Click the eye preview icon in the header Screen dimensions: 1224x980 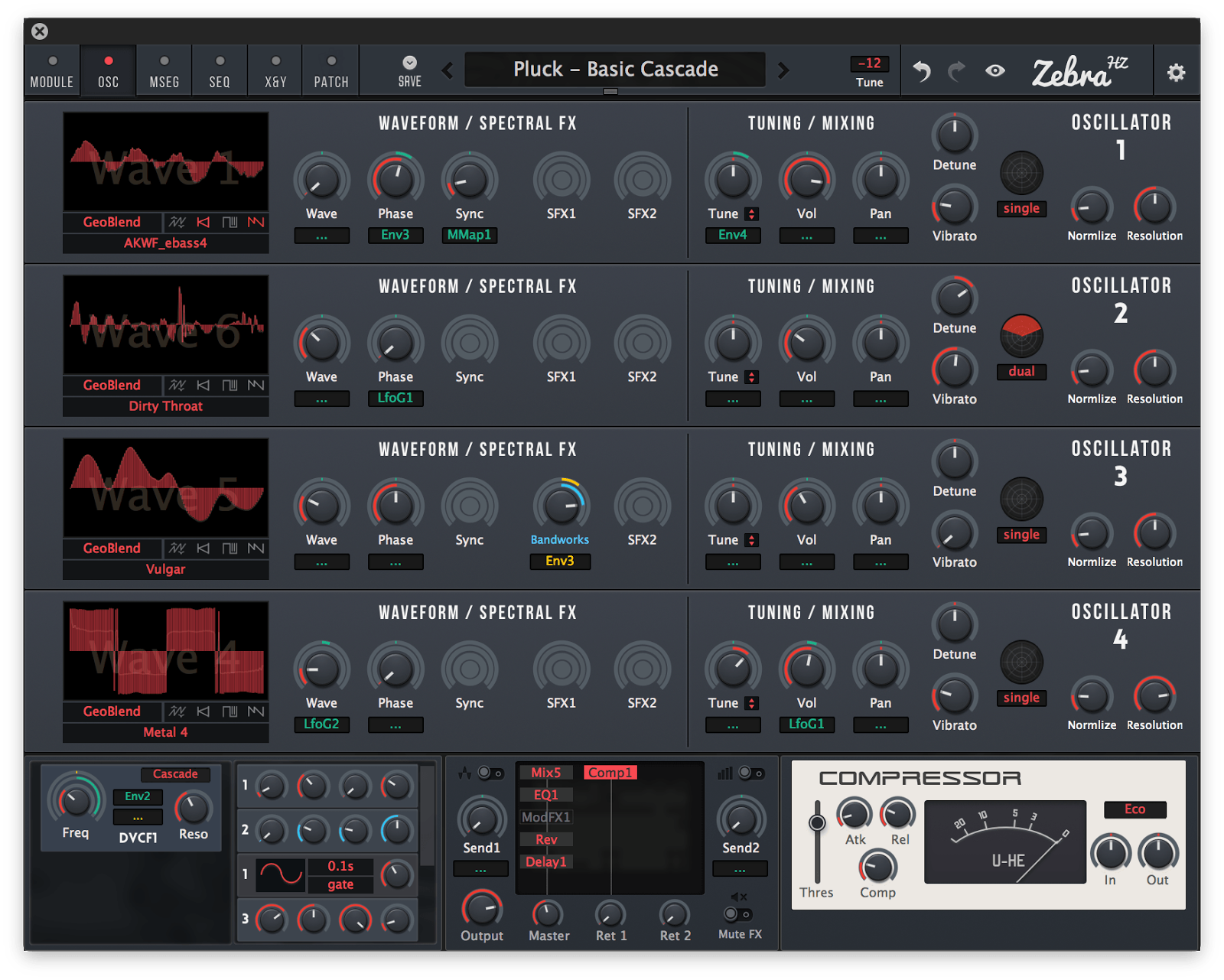(995, 70)
